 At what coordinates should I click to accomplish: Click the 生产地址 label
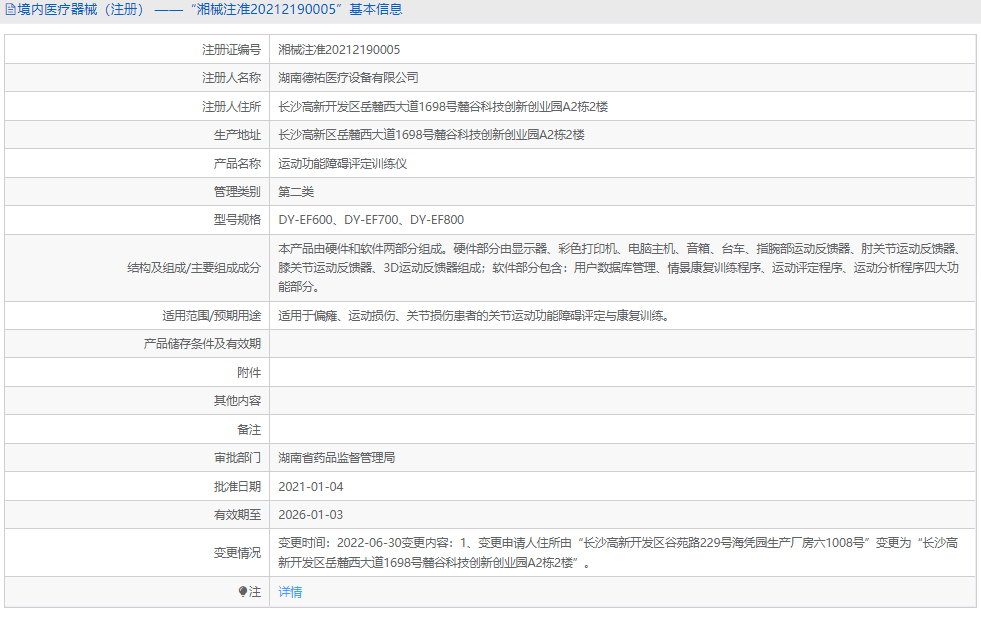(x=237, y=135)
